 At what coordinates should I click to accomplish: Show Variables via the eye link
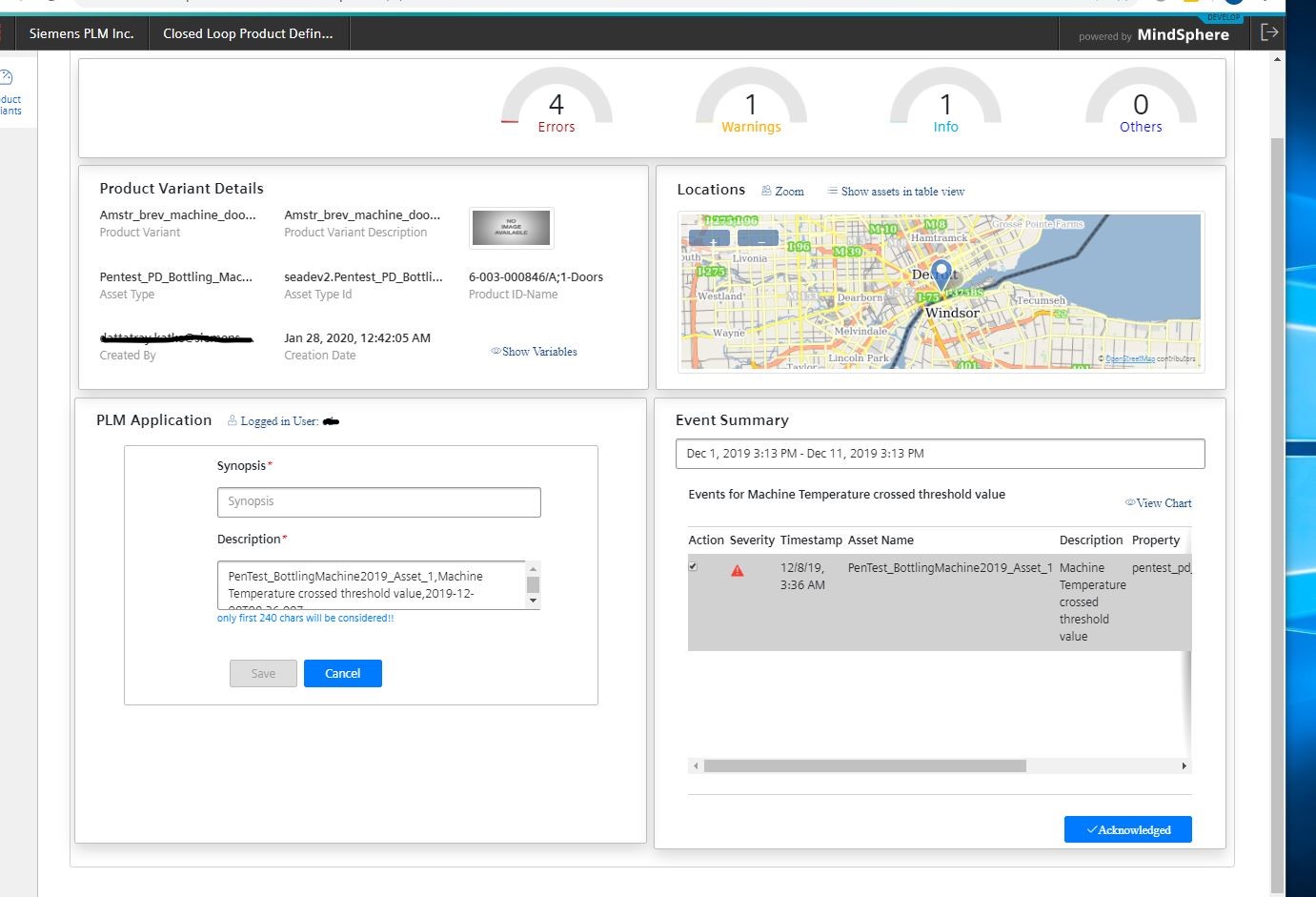coord(534,352)
